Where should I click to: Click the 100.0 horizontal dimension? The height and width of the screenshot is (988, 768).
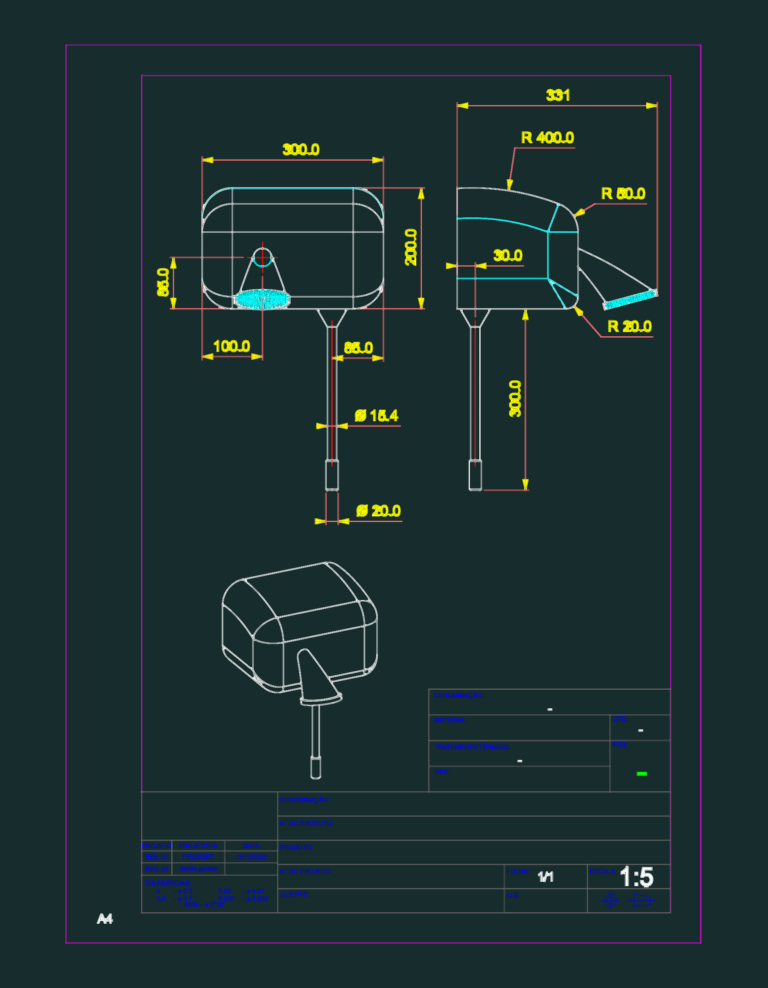(x=231, y=347)
